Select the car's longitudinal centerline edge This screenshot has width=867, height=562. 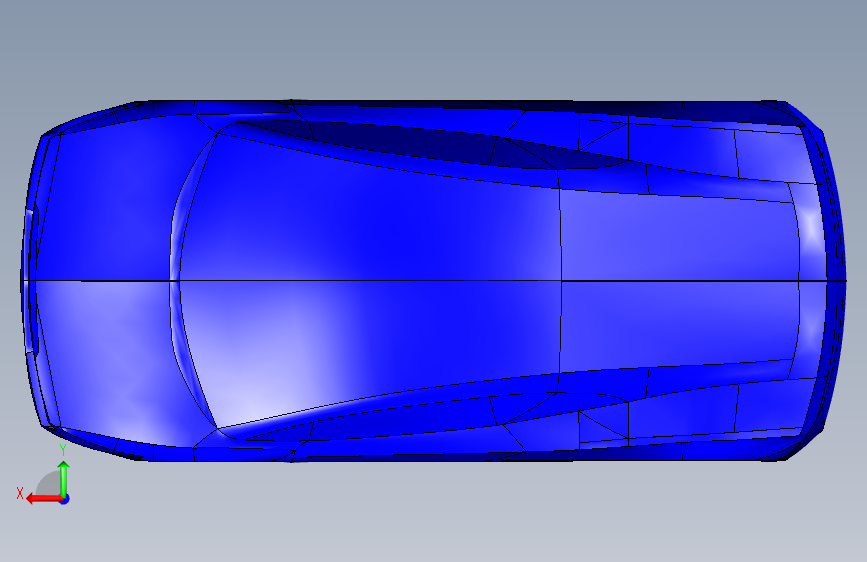coord(434,281)
